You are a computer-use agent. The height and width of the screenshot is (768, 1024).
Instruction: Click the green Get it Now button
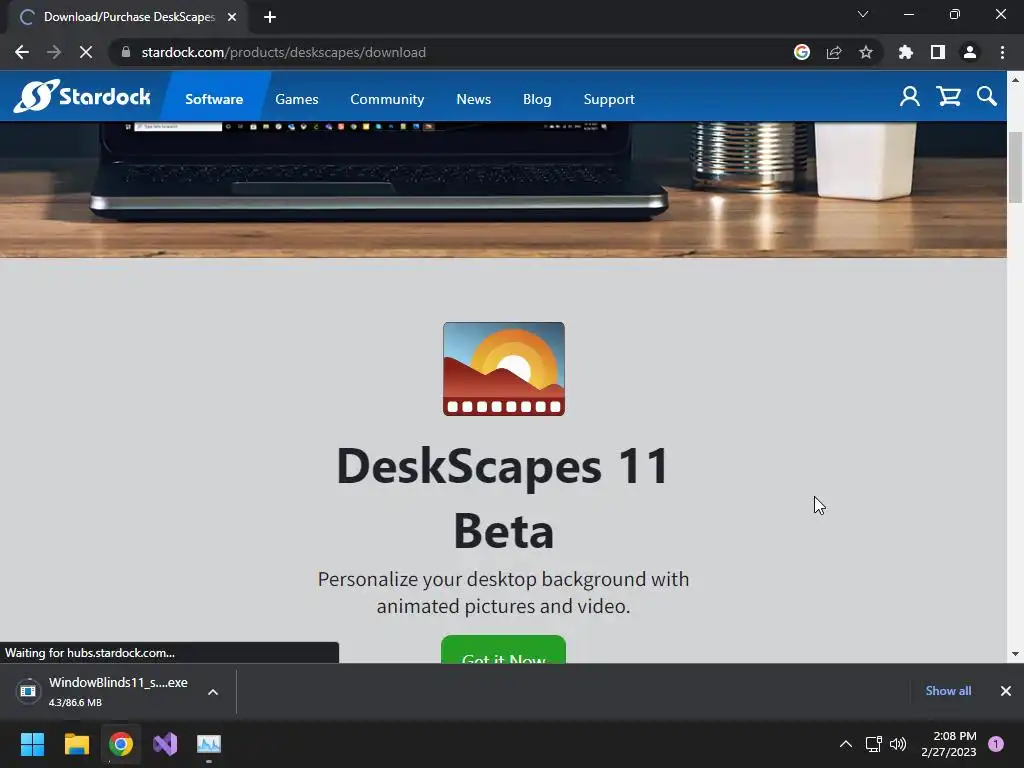pyautogui.click(x=504, y=650)
